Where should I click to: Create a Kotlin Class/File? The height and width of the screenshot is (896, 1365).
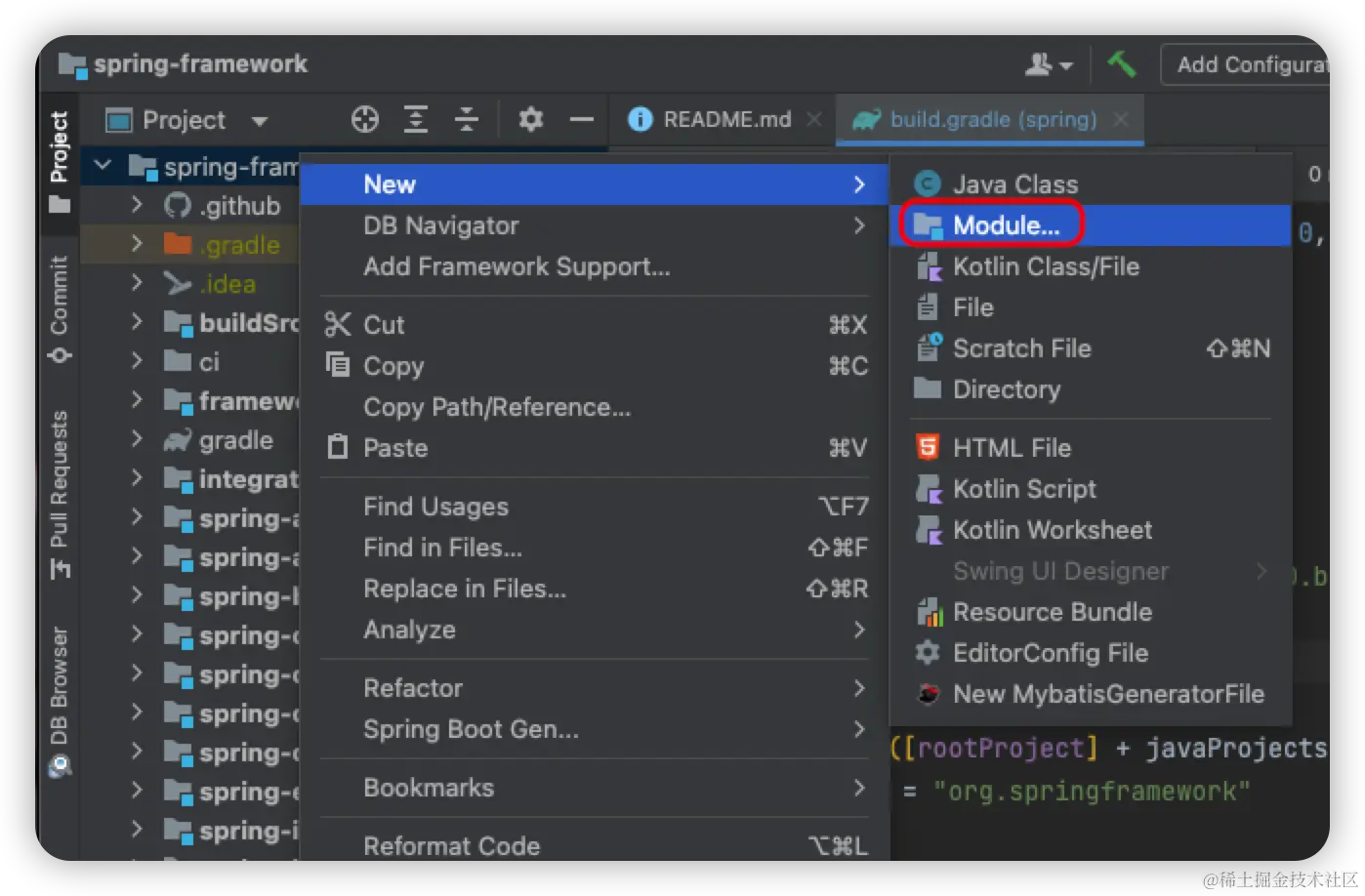tap(1091, 266)
